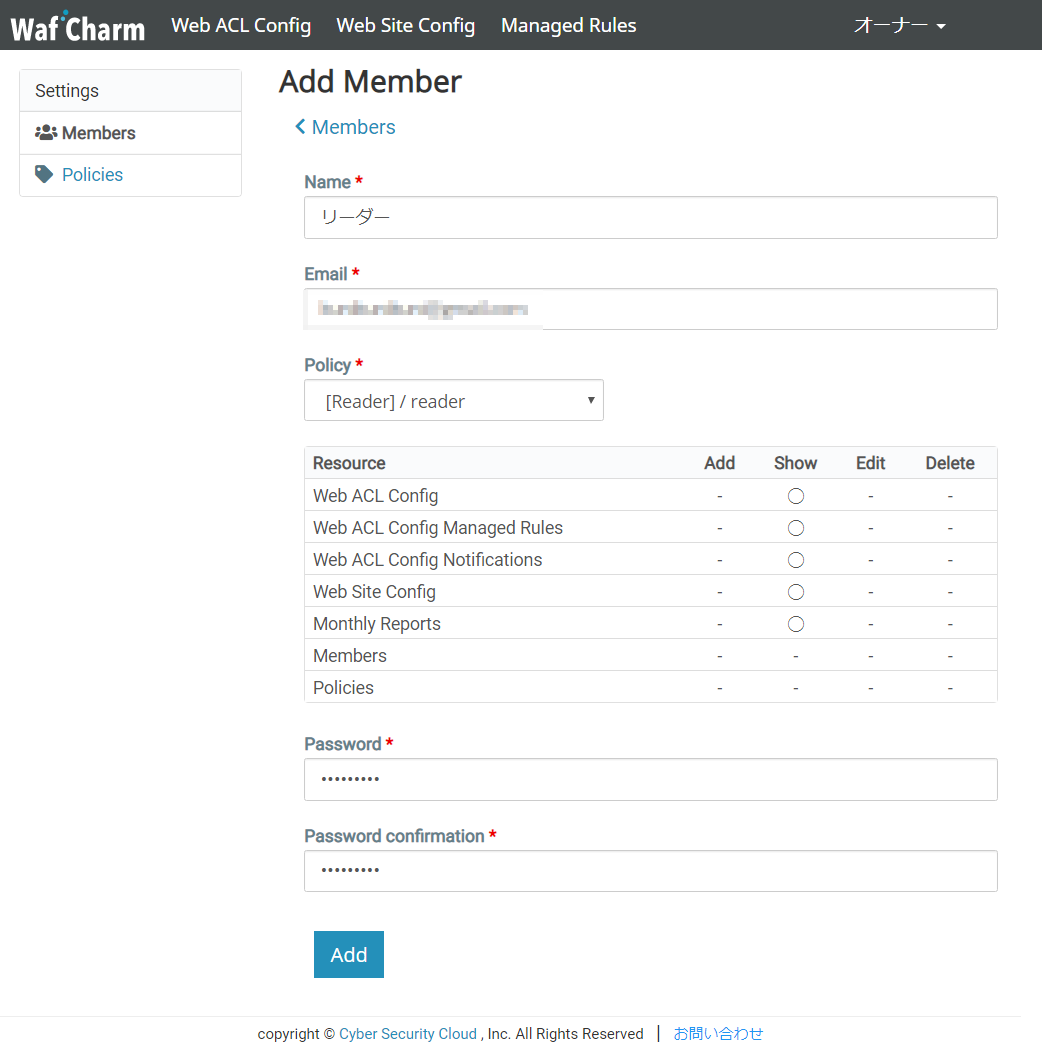Open Web ACL Config in top navigation
Image resolution: width=1042 pixels, height=1046 pixels.
pyautogui.click(x=241, y=26)
